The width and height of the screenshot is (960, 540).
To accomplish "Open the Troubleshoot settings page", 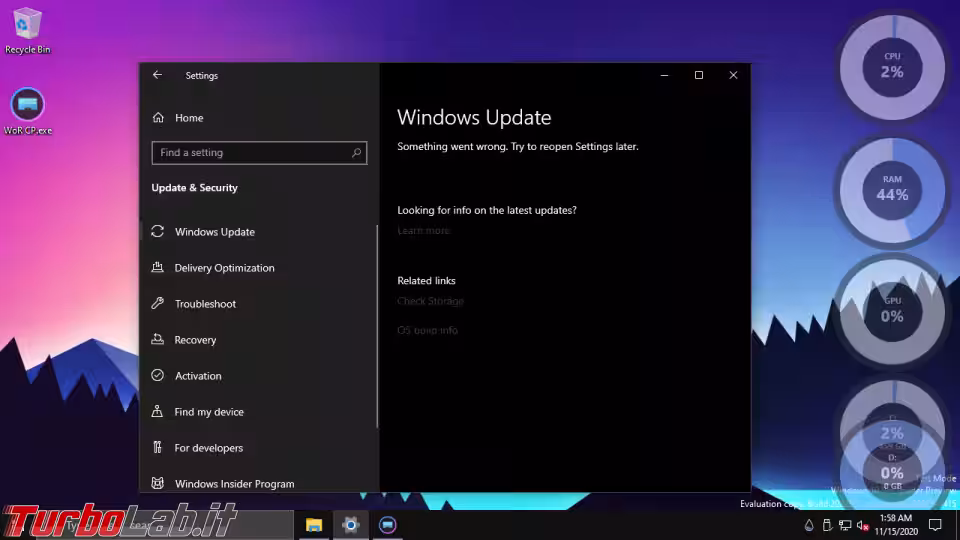I will 205,304.
